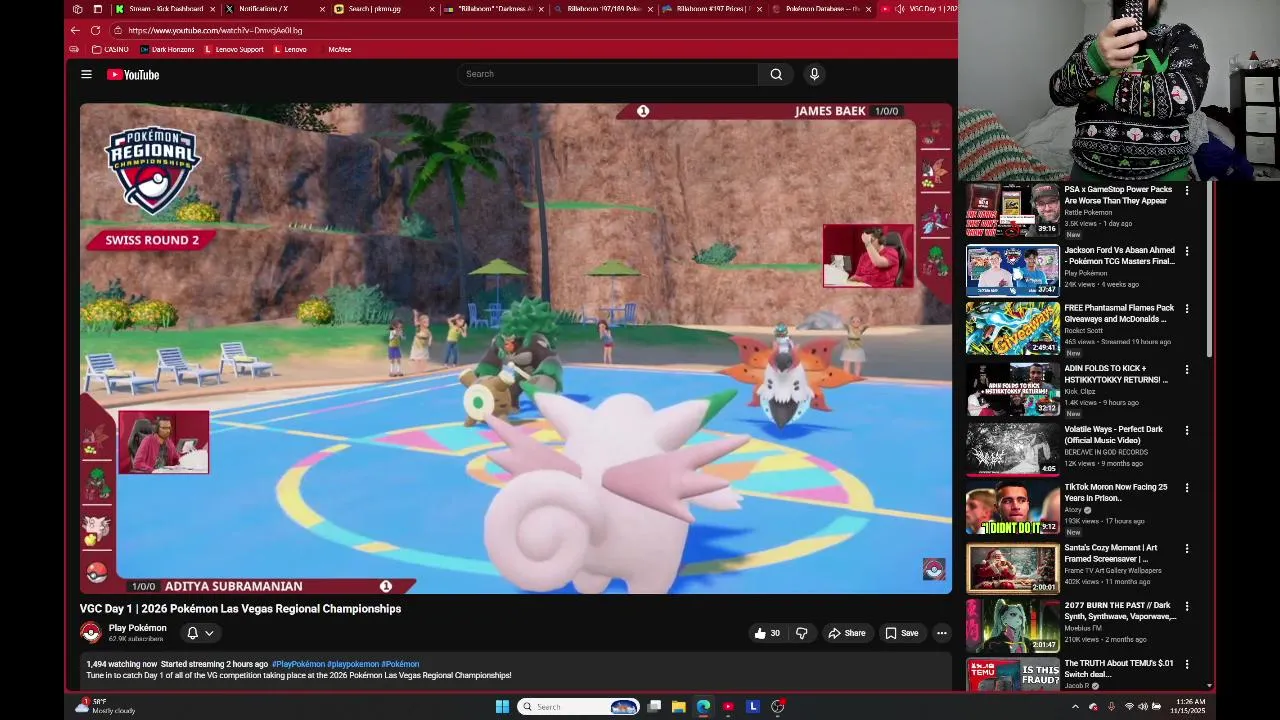
Task: Click the Save button
Action: point(901,633)
